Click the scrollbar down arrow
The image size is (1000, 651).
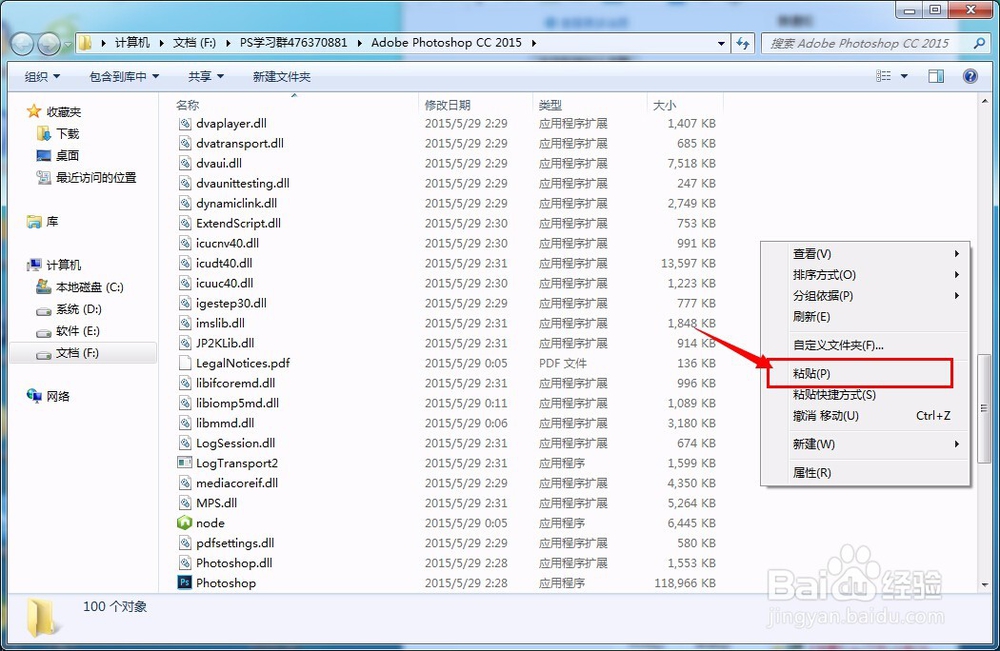(984, 584)
